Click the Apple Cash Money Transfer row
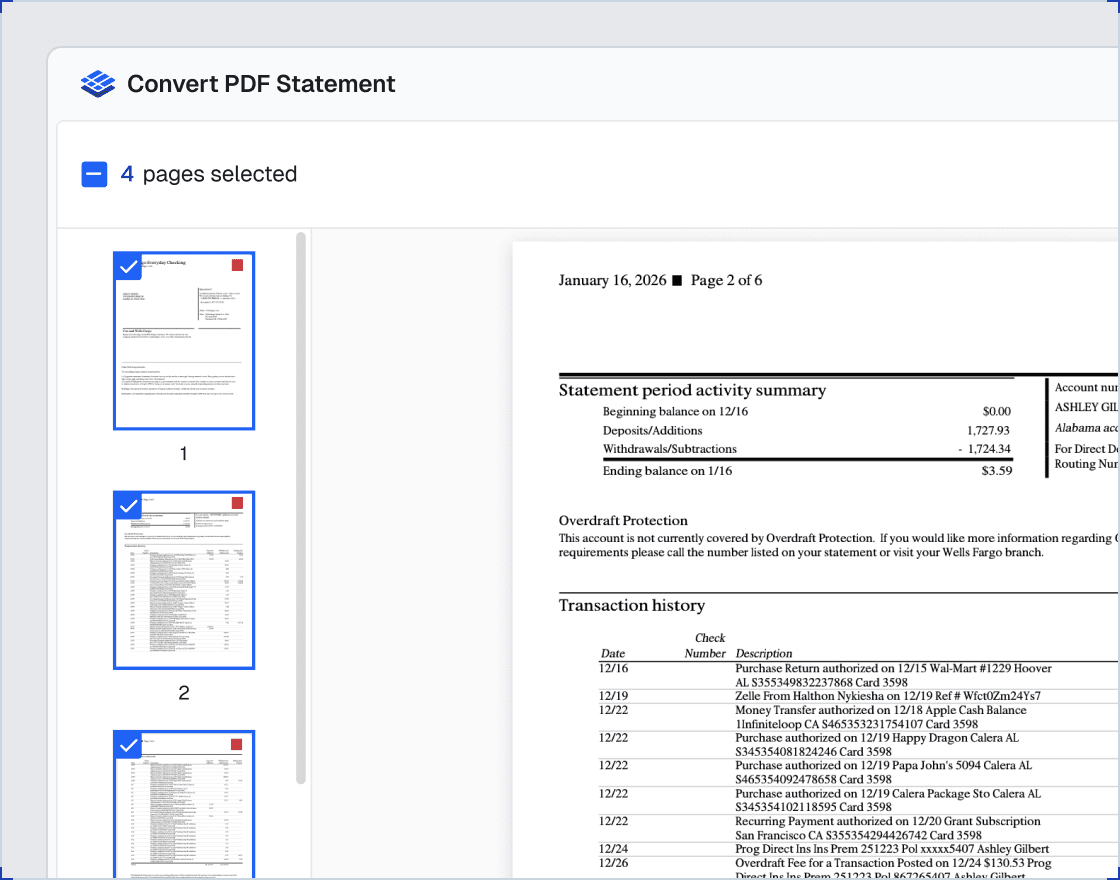Screen dimensions: 1120x880 [x=857, y=717]
